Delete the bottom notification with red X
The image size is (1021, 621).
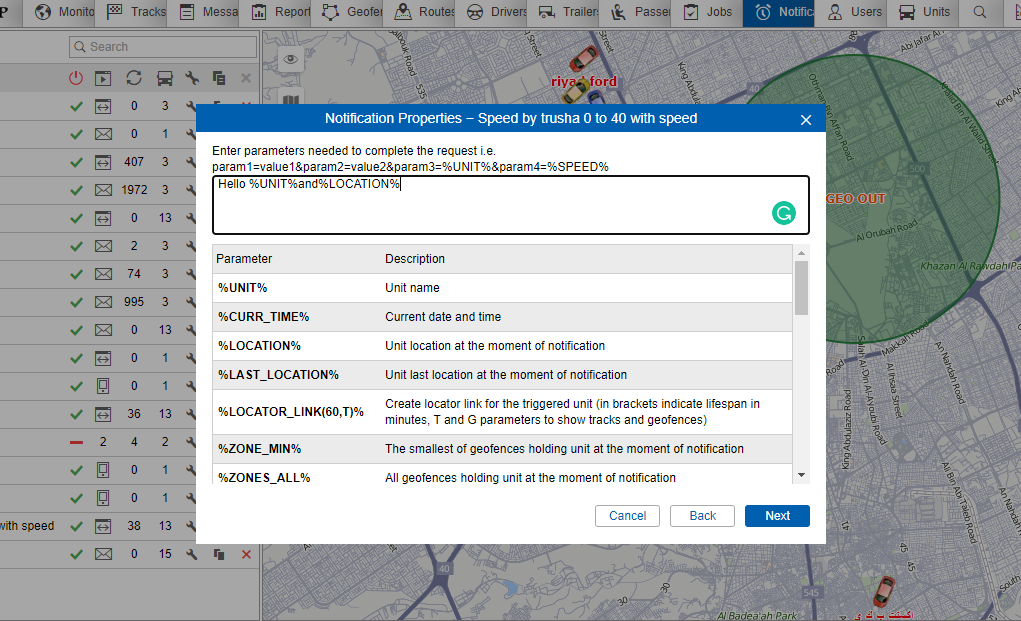(246, 554)
